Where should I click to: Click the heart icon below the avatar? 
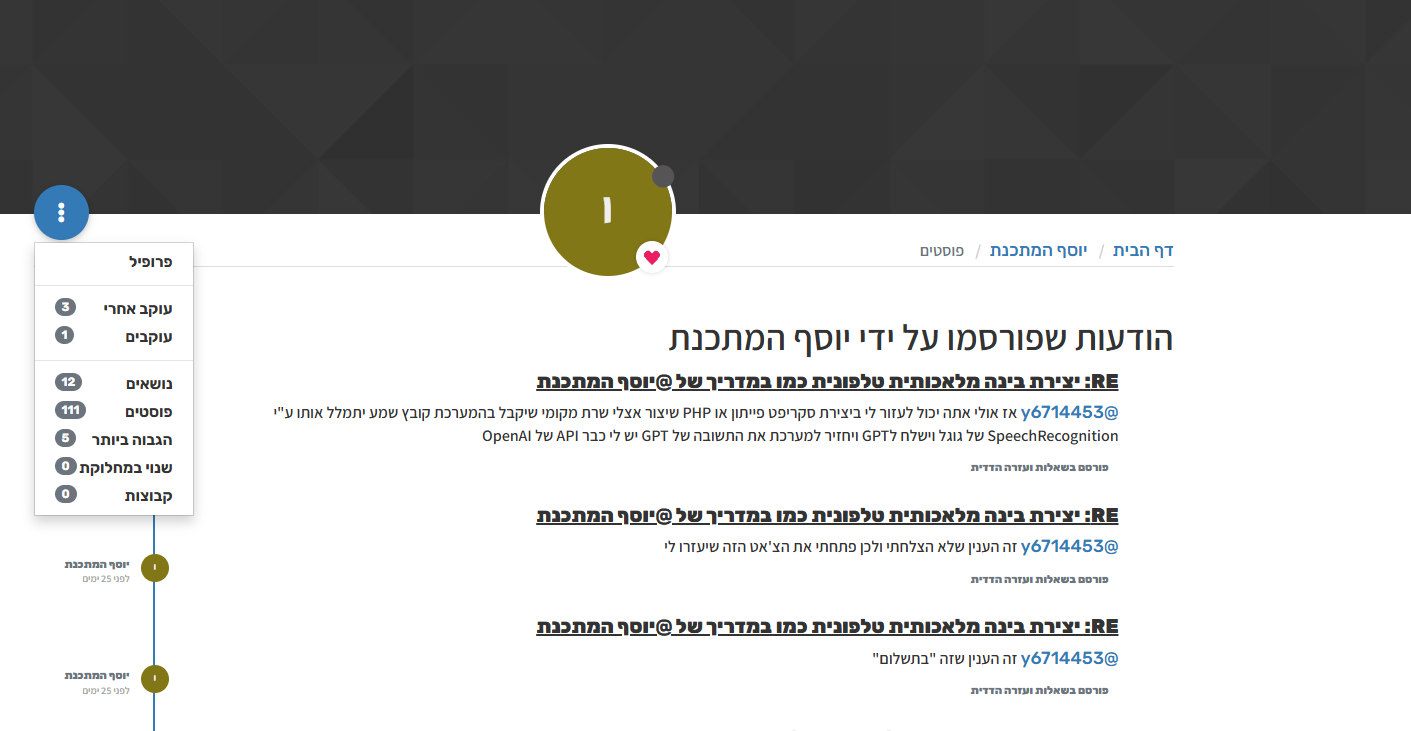pos(653,257)
